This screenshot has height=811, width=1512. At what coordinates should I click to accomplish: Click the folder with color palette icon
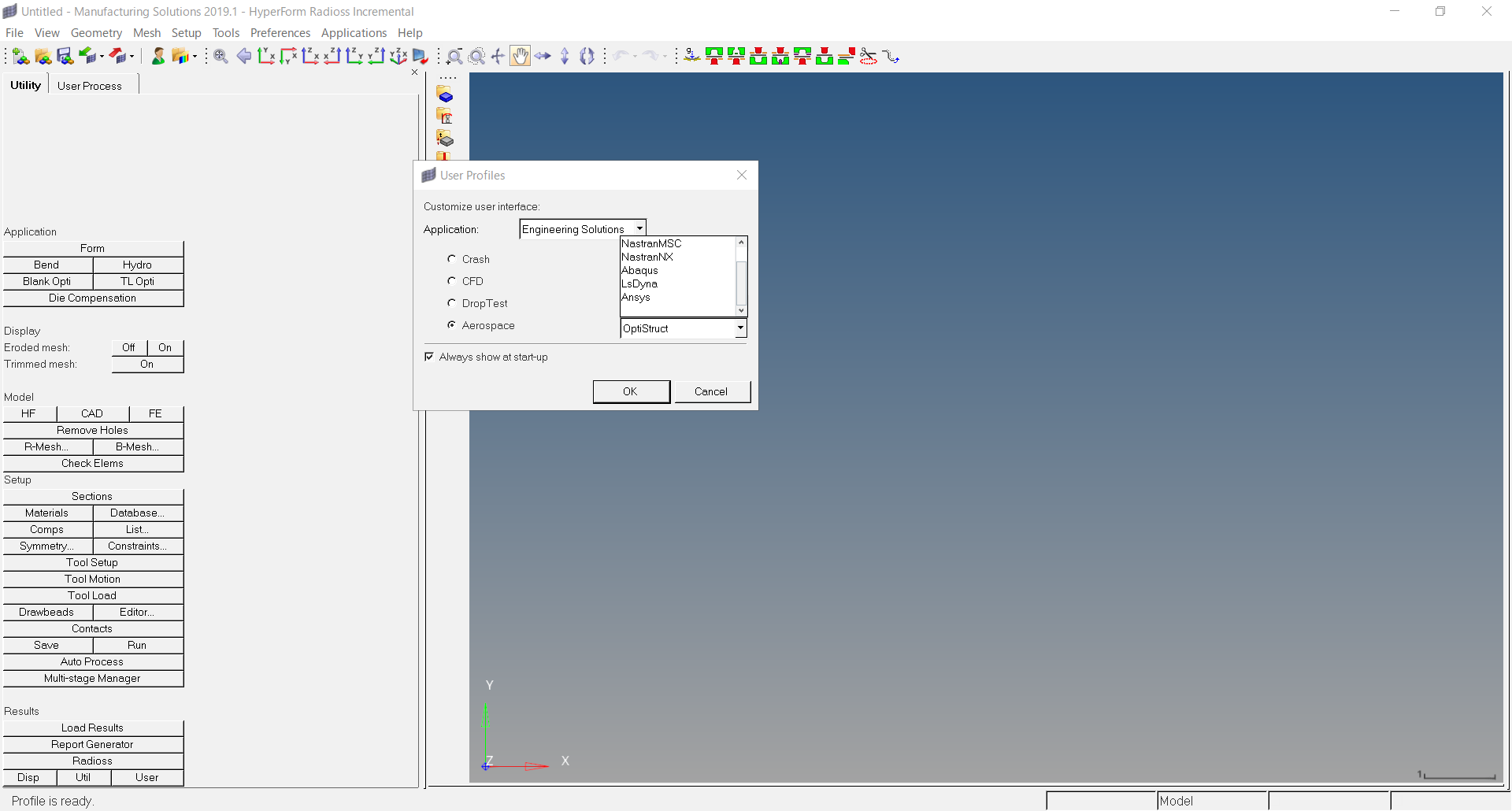pyautogui.click(x=180, y=56)
